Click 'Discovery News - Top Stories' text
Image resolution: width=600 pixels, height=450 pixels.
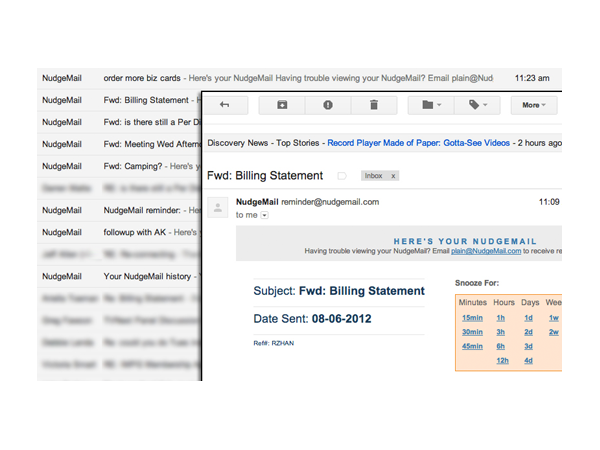(x=263, y=143)
